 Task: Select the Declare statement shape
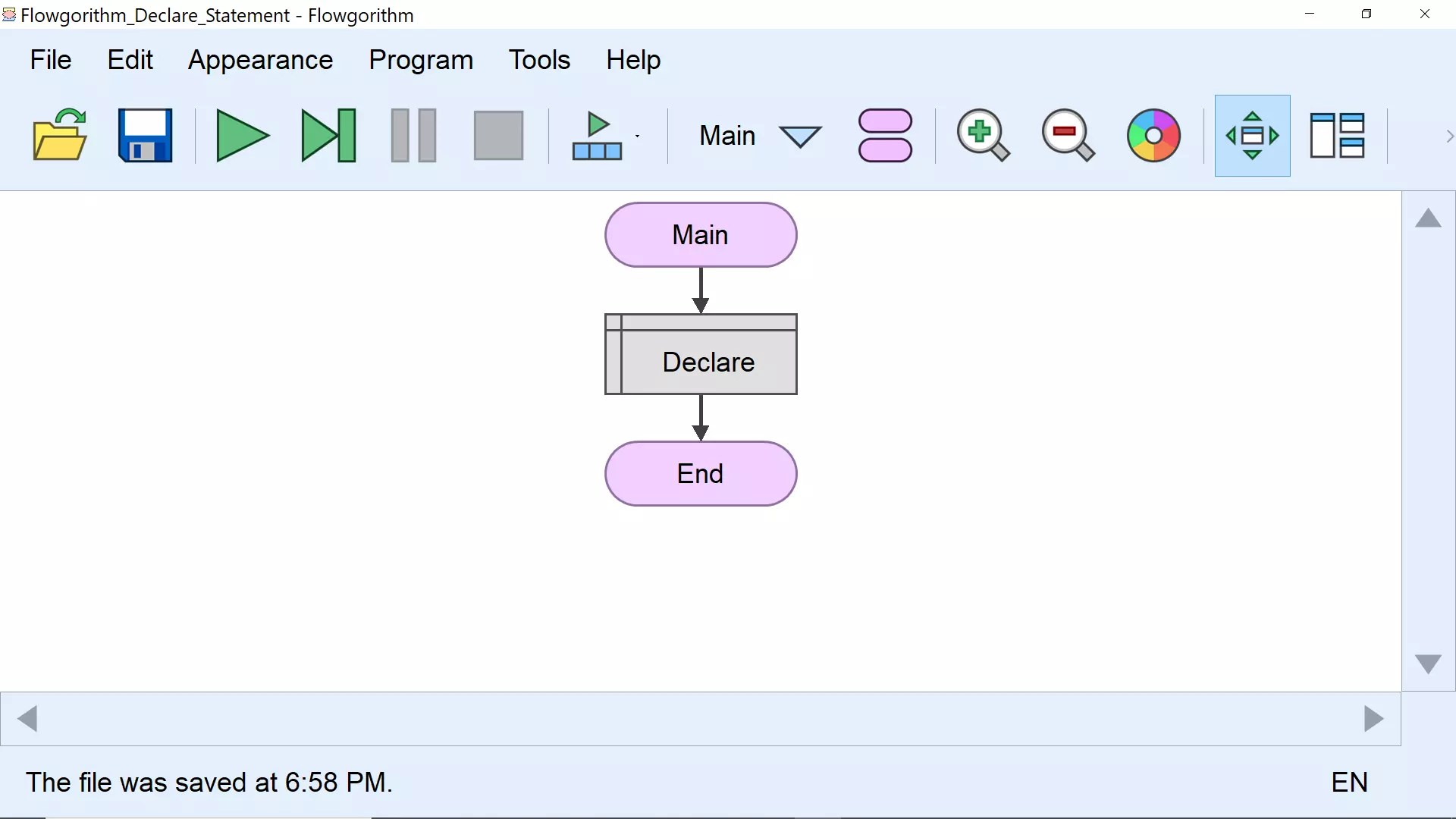click(701, 354)
